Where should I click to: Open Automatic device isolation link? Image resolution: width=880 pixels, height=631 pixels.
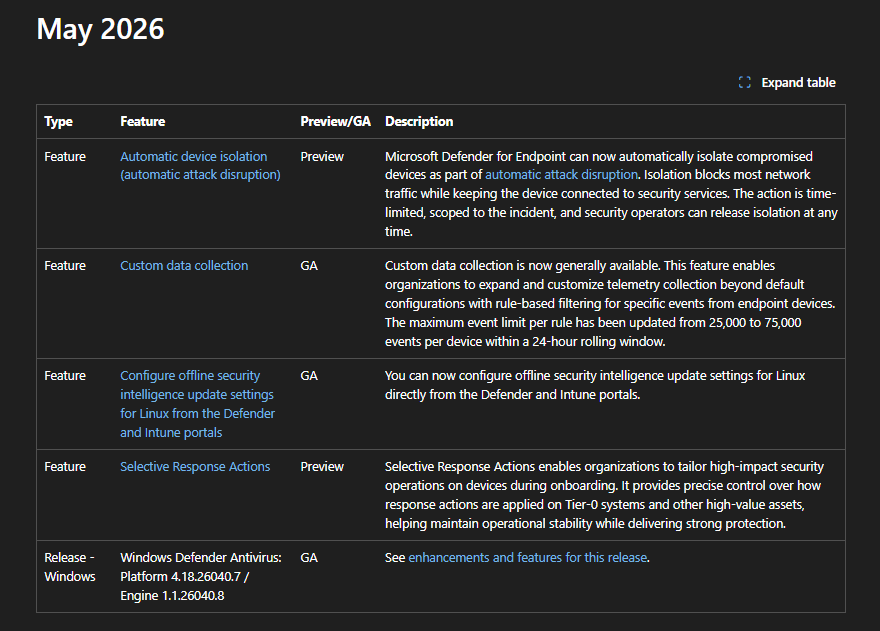[x=200, y=166]
